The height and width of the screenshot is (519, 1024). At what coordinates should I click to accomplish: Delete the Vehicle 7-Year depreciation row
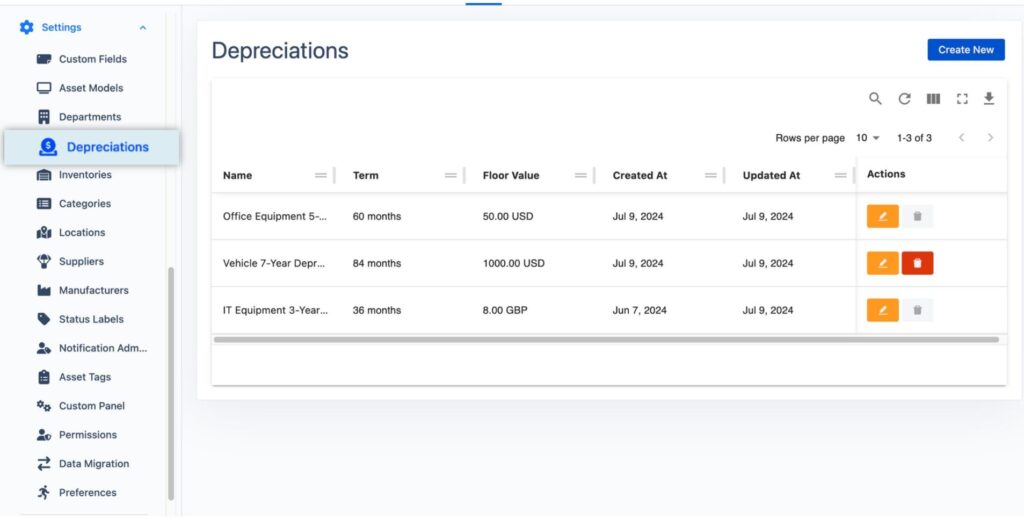[x=917, y=263]
